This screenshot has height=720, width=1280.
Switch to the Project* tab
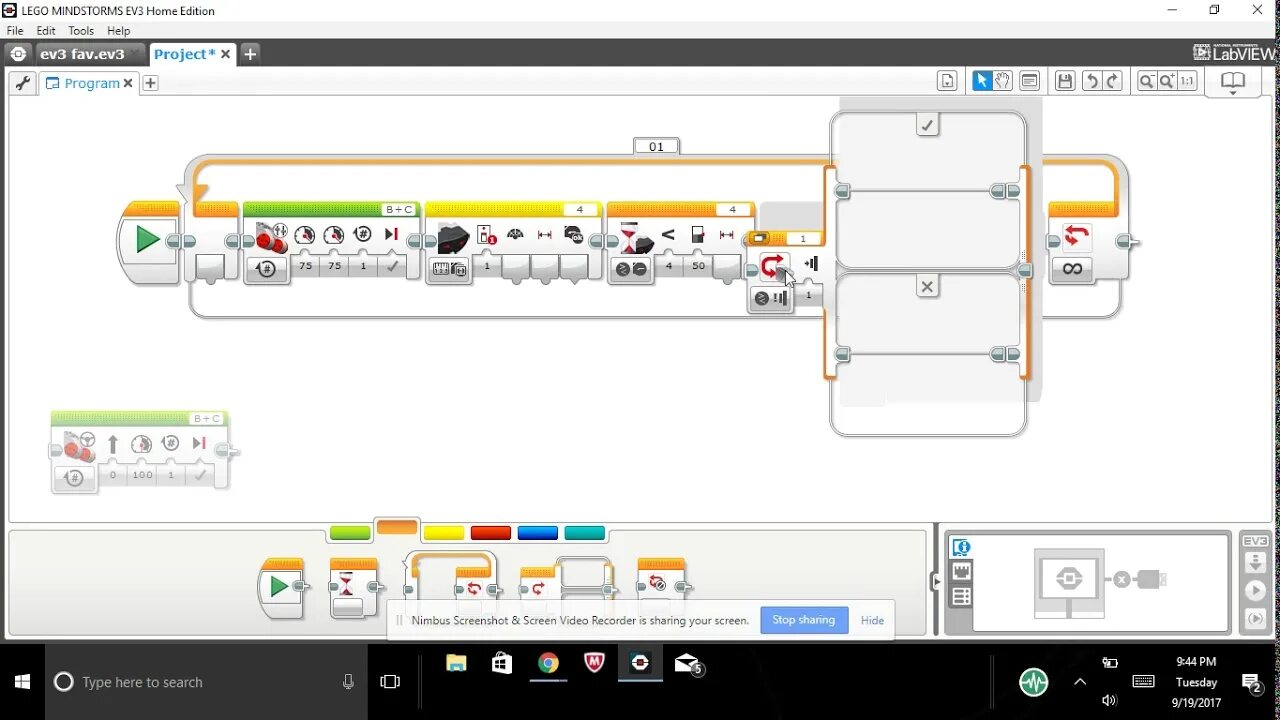(184, 54)
